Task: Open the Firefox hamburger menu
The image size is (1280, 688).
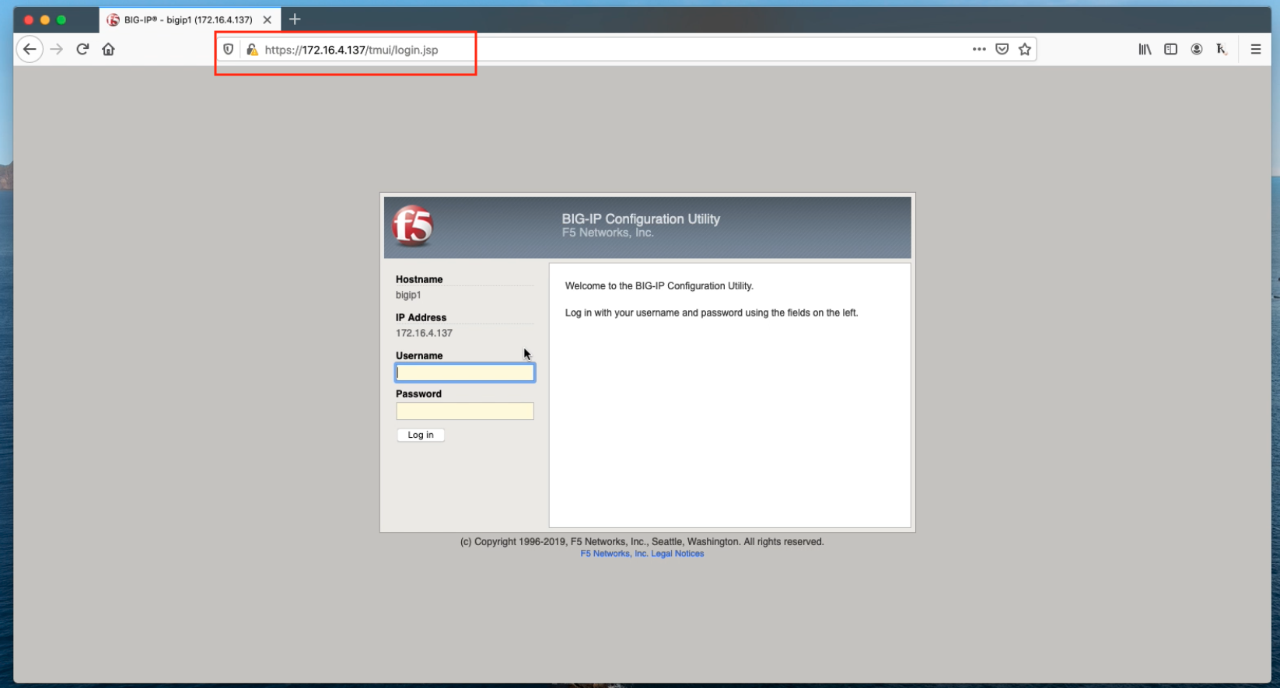Action: (1256, 49)
